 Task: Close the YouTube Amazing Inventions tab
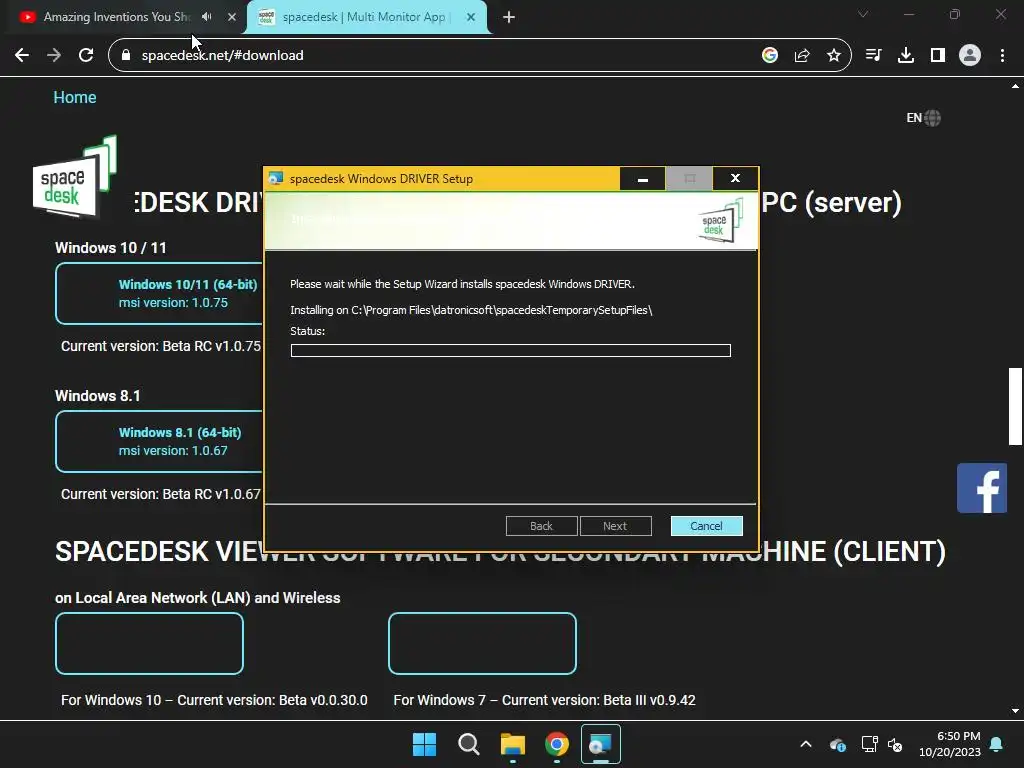click(x=231, y=17)
